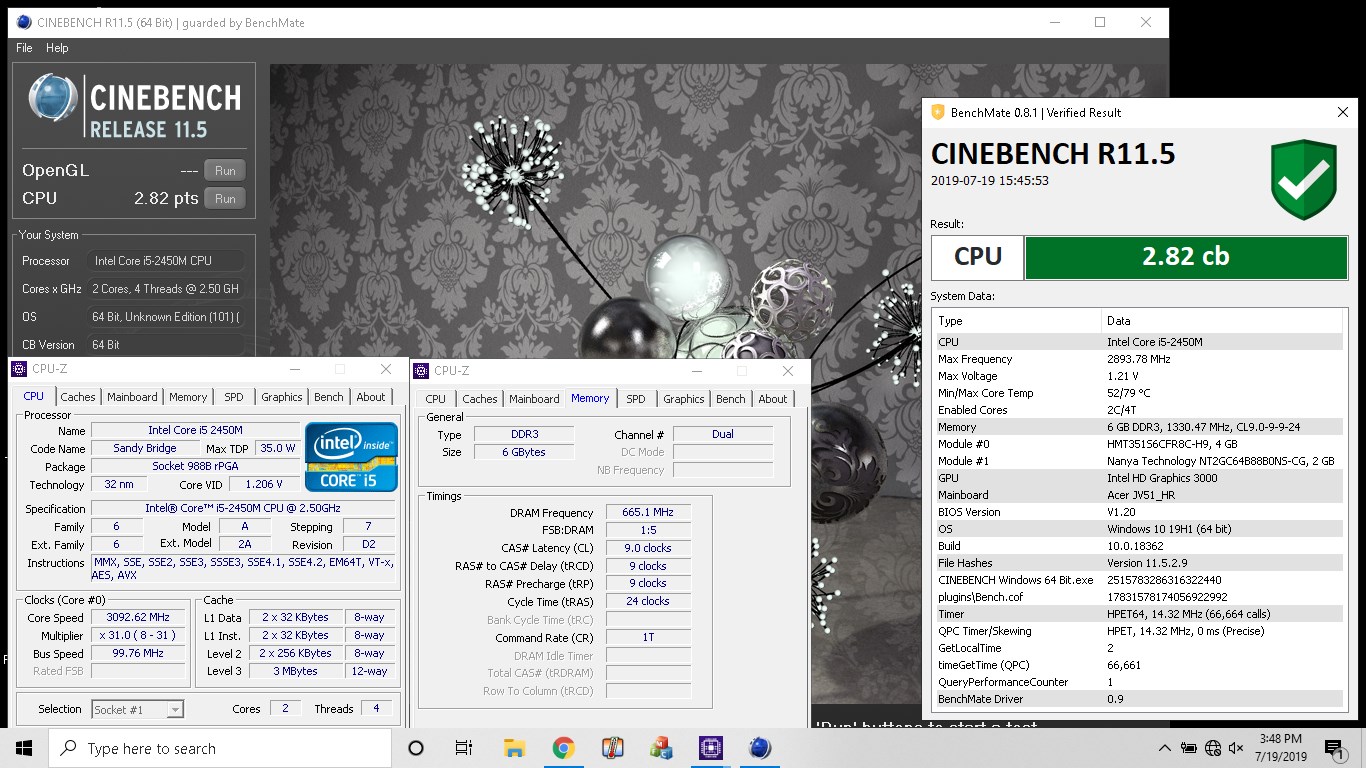Click the Sandy Bridge code name field
The height and width of the screenshot is (768, 1366).
(x=145, y=448)
